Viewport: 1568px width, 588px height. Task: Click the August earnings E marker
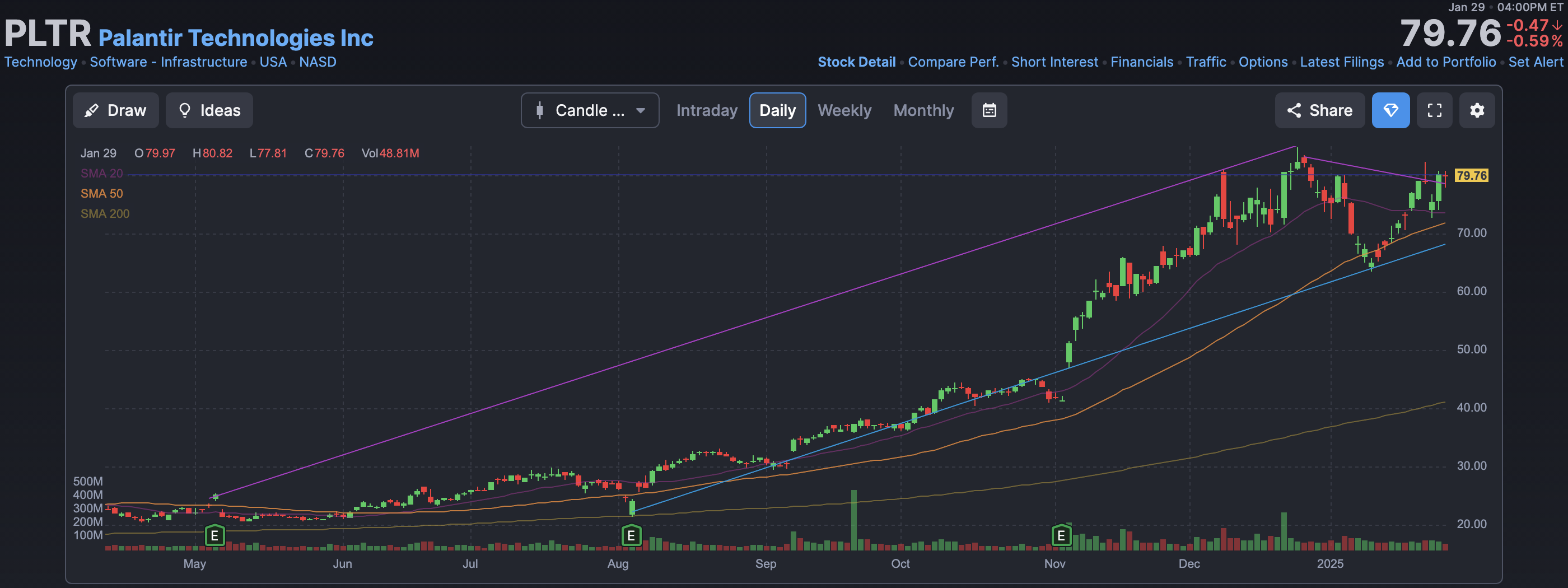click(x=631, y=536)
